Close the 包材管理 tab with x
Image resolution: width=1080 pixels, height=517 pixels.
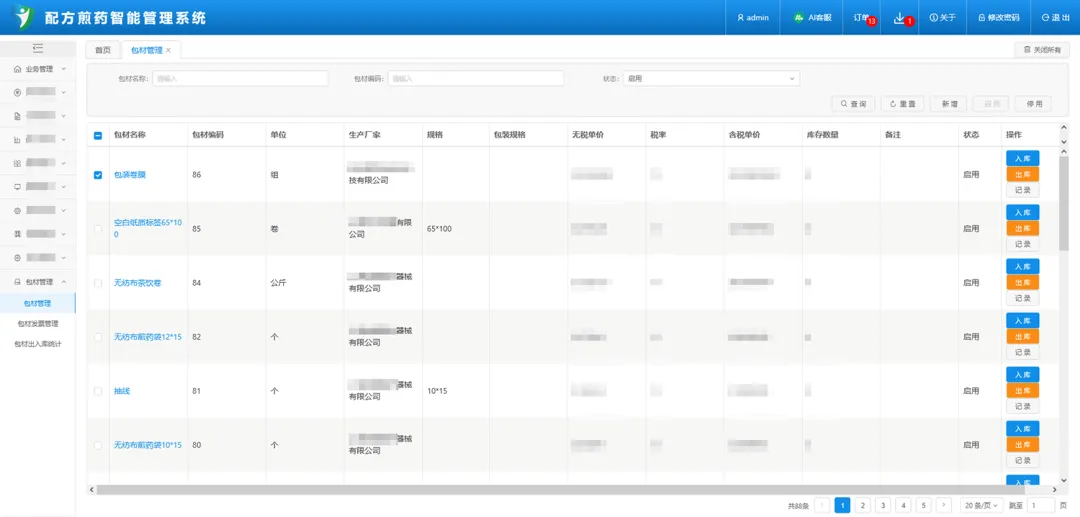[168, 50]
